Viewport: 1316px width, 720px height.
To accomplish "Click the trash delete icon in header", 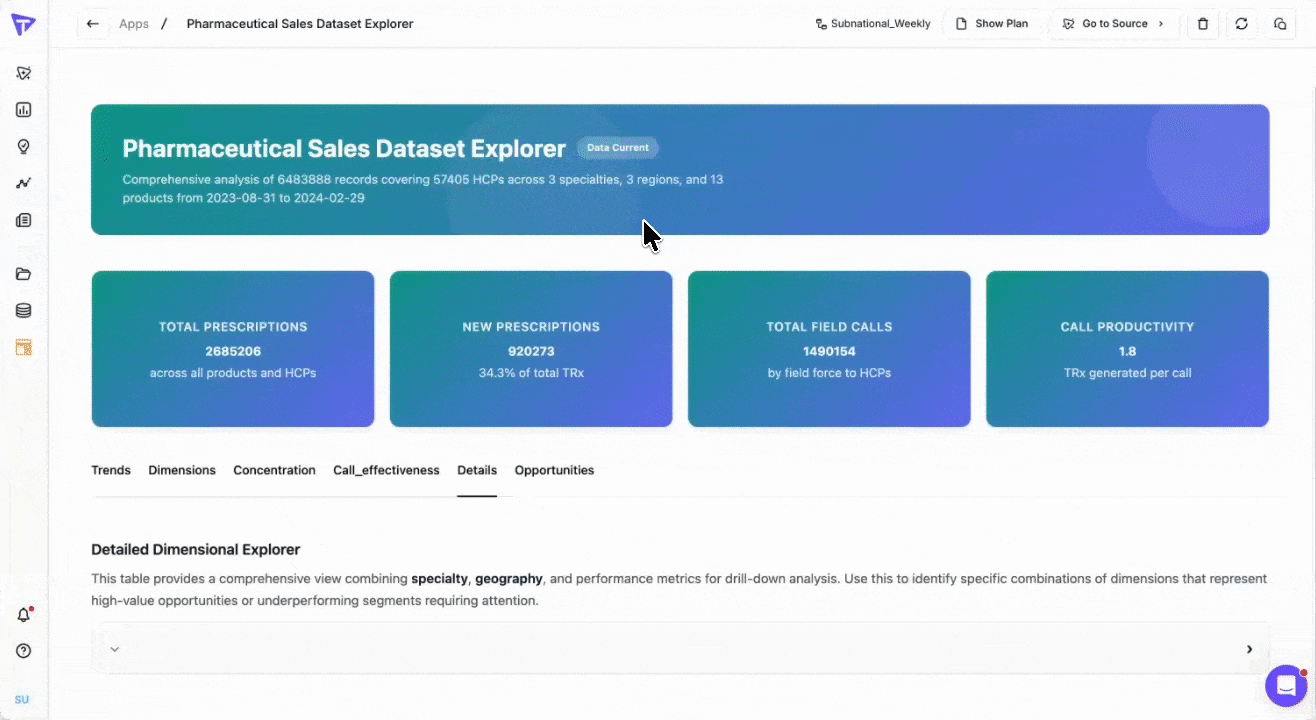I will [x=1203, y=24].
